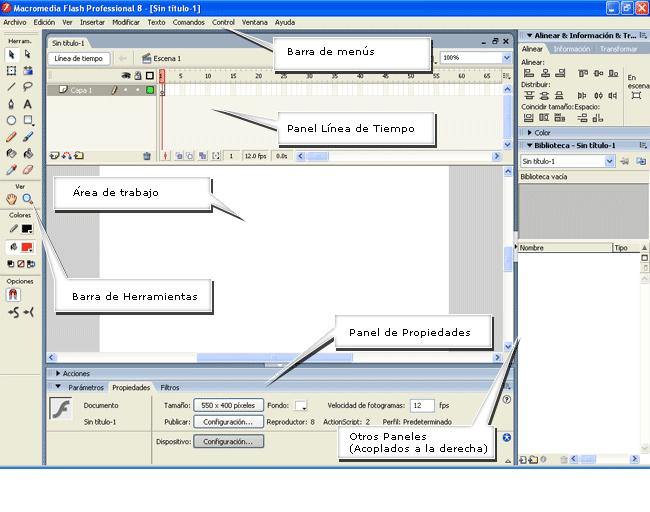Click the Nombre column header in library
This screenshot has width=650, height=512.
[x=564, y=248]
